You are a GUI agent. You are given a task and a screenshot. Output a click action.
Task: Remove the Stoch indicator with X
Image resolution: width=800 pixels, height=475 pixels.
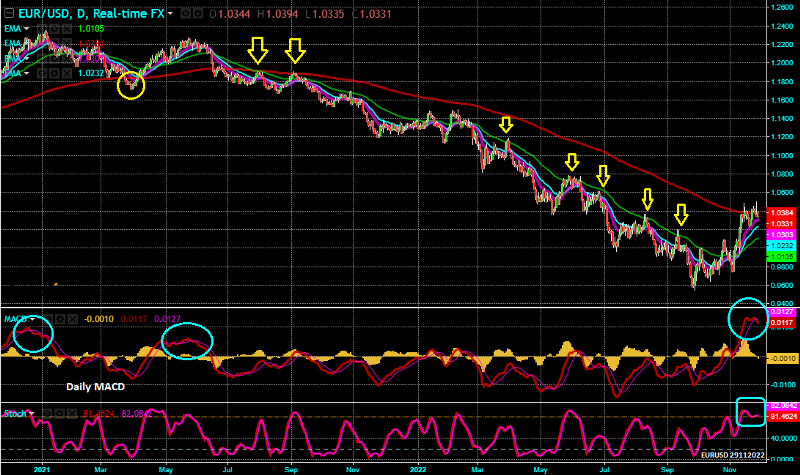coord(72,414)
